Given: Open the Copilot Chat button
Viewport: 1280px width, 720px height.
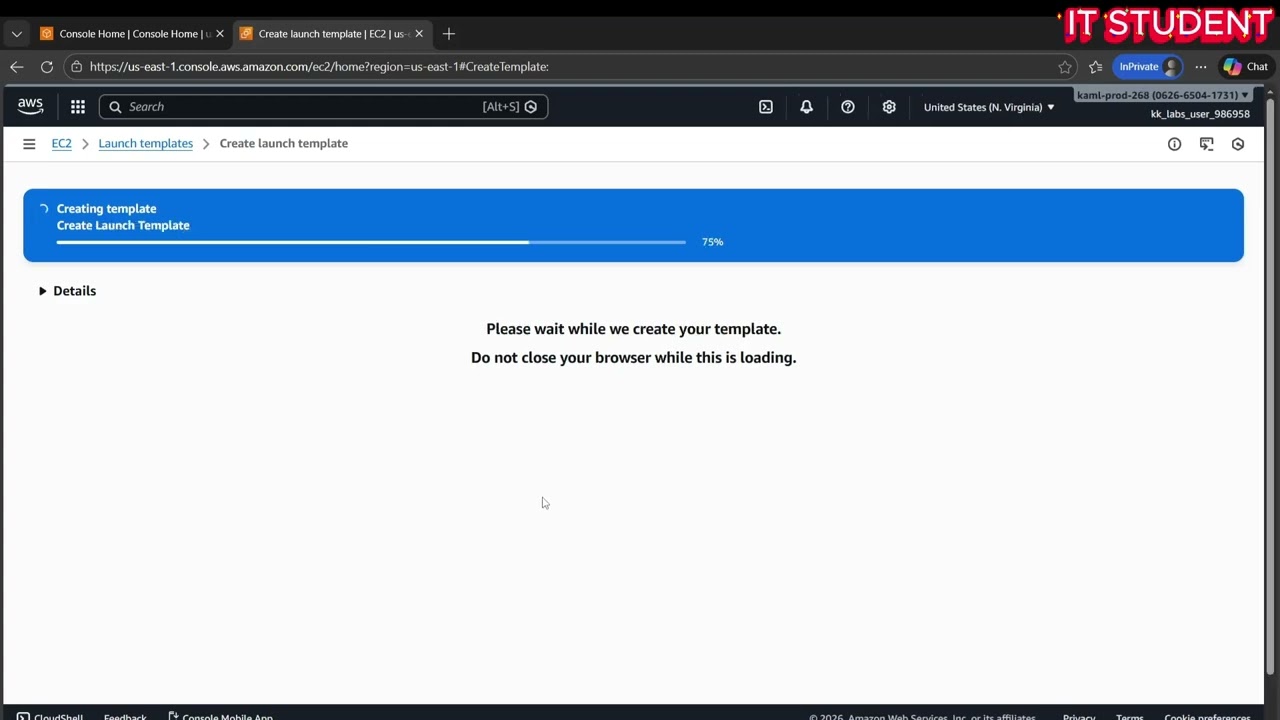Looking at the screenshot, I should coord(1246,67).
